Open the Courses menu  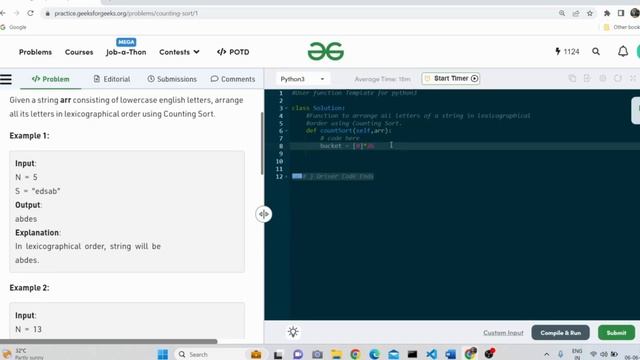coord(79,52)
